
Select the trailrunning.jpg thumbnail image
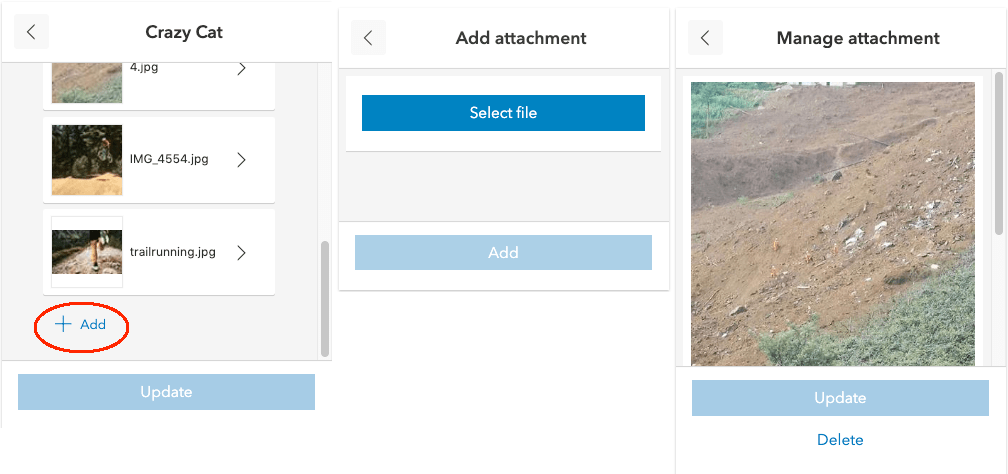coord(87,252)
